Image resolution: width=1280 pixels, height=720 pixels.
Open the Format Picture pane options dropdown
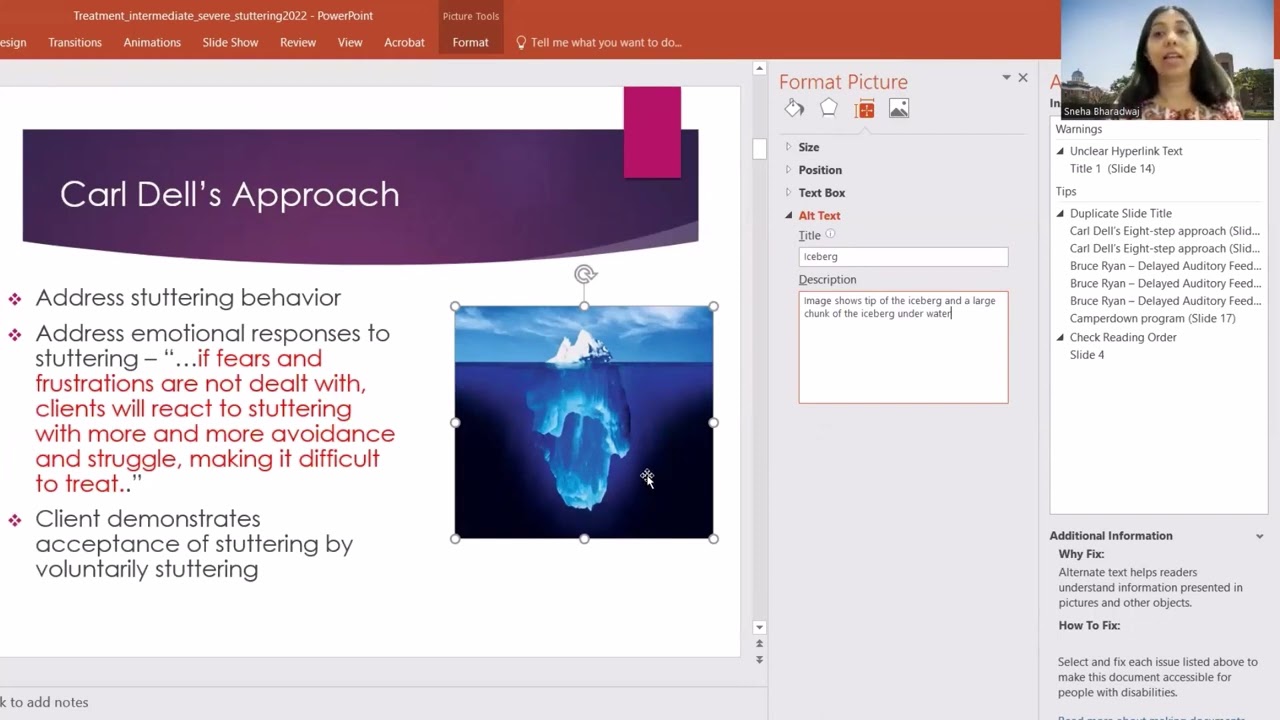point(1006,78)
